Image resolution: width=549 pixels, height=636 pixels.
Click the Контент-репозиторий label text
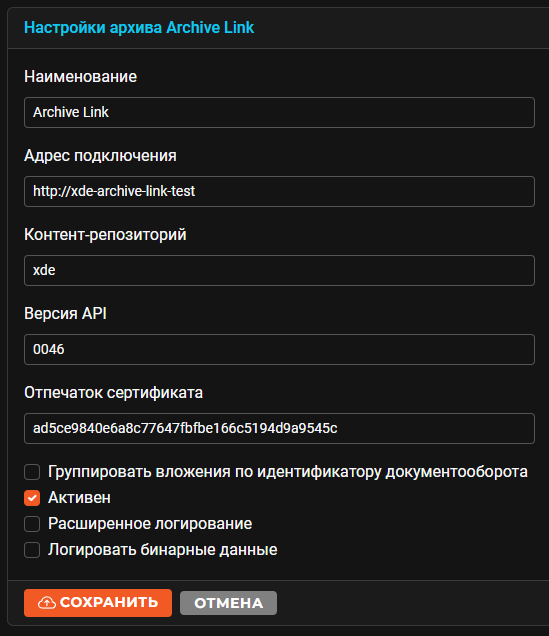coord(105,235)
